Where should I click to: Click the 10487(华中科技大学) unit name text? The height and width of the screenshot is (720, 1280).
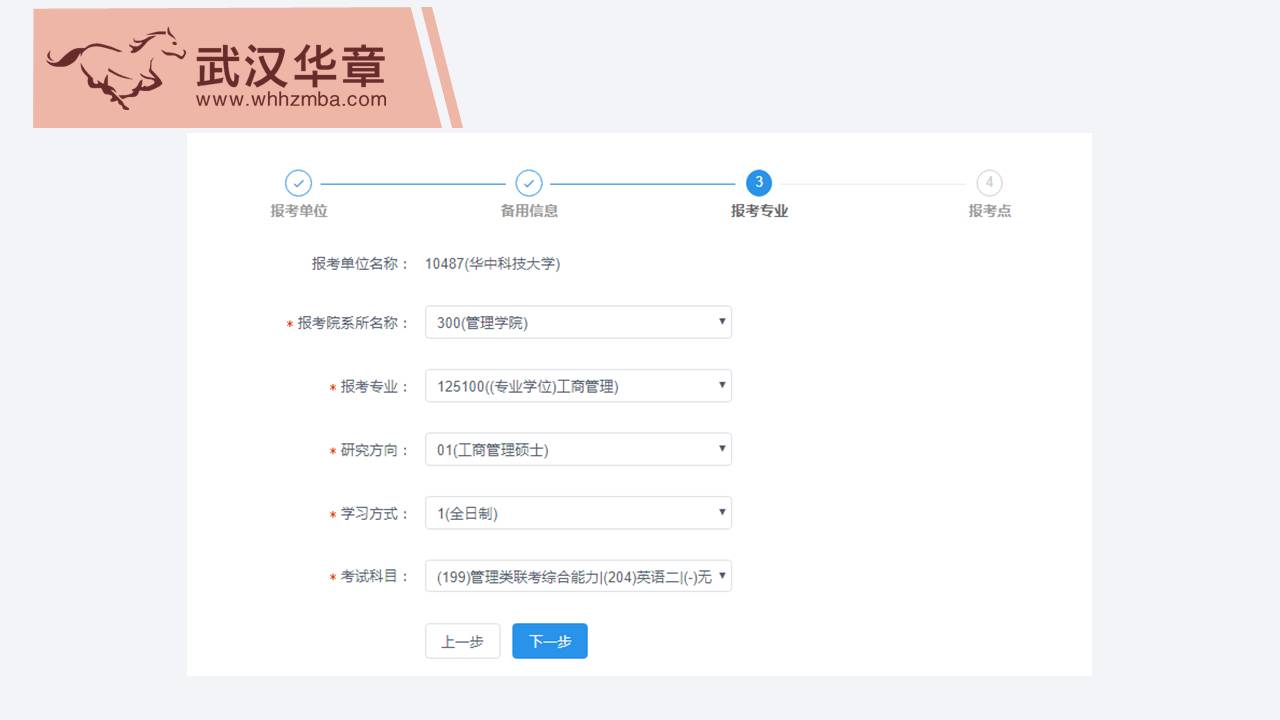coord(492,264)
